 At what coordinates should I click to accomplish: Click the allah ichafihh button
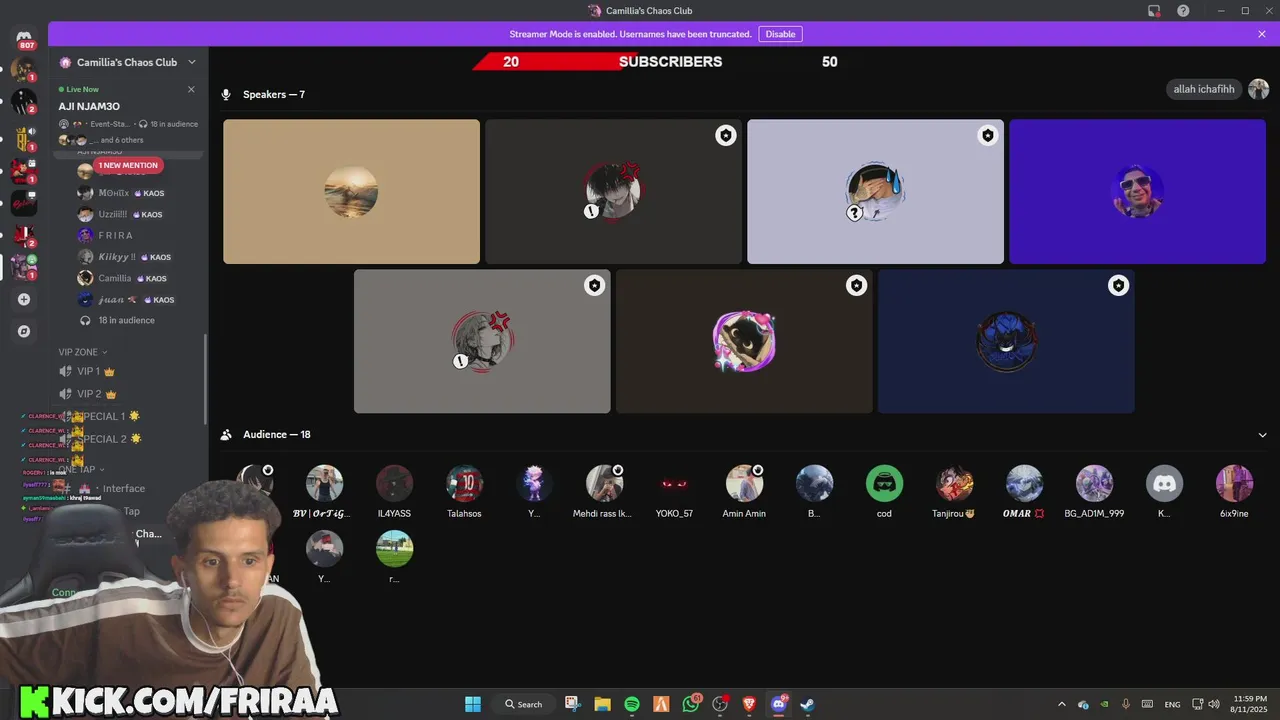pyautogui.click(x=1204, y=89)
